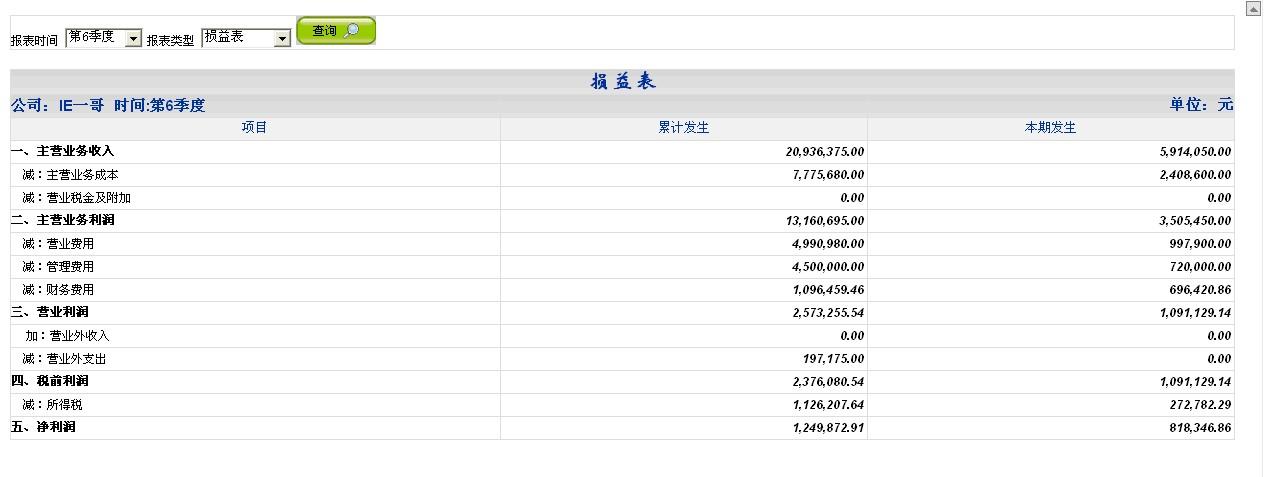Select the 减：财务费用 row label

point(58,290)
